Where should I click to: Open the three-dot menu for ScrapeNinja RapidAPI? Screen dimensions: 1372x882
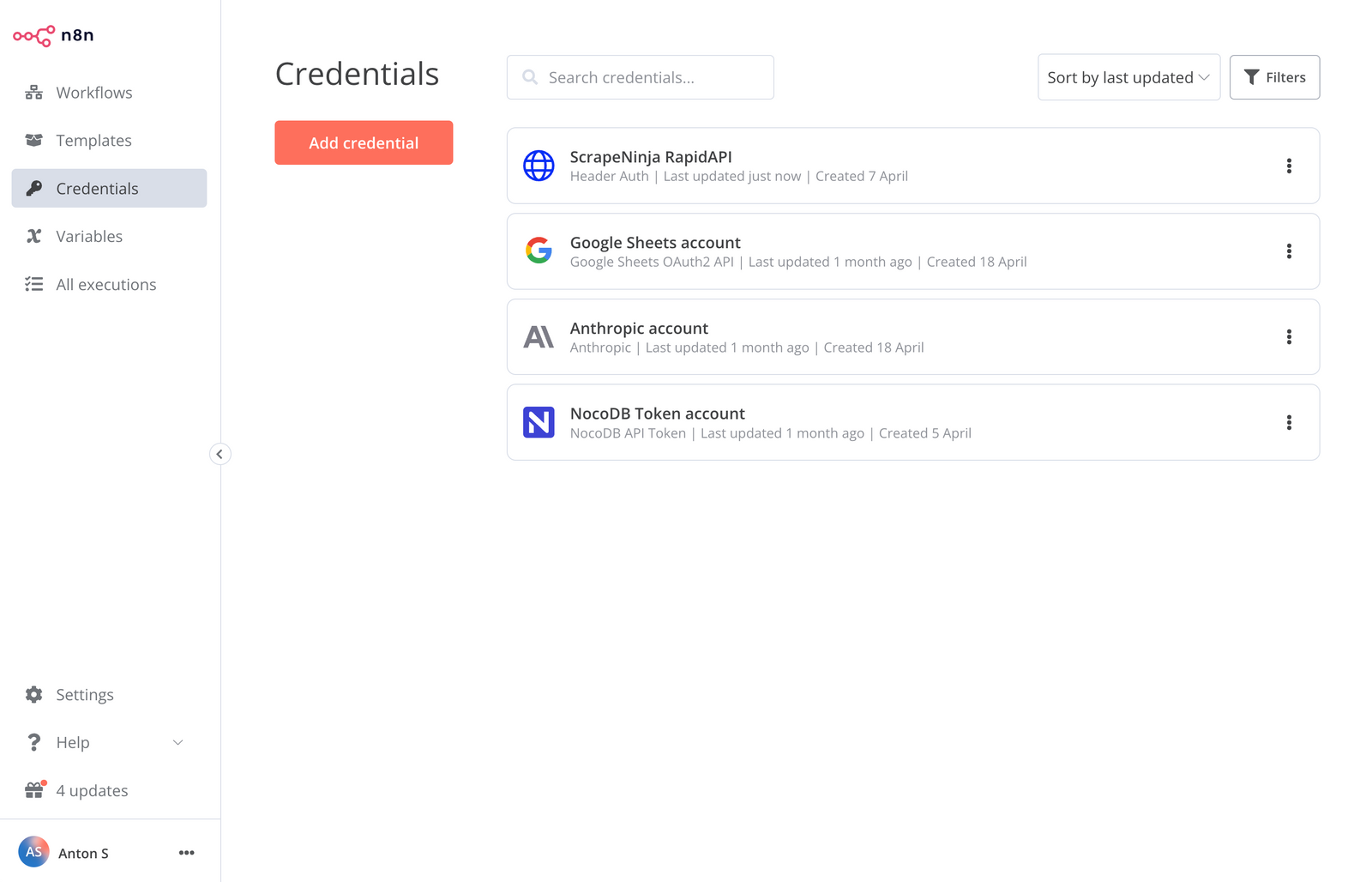click(1288, 166)
